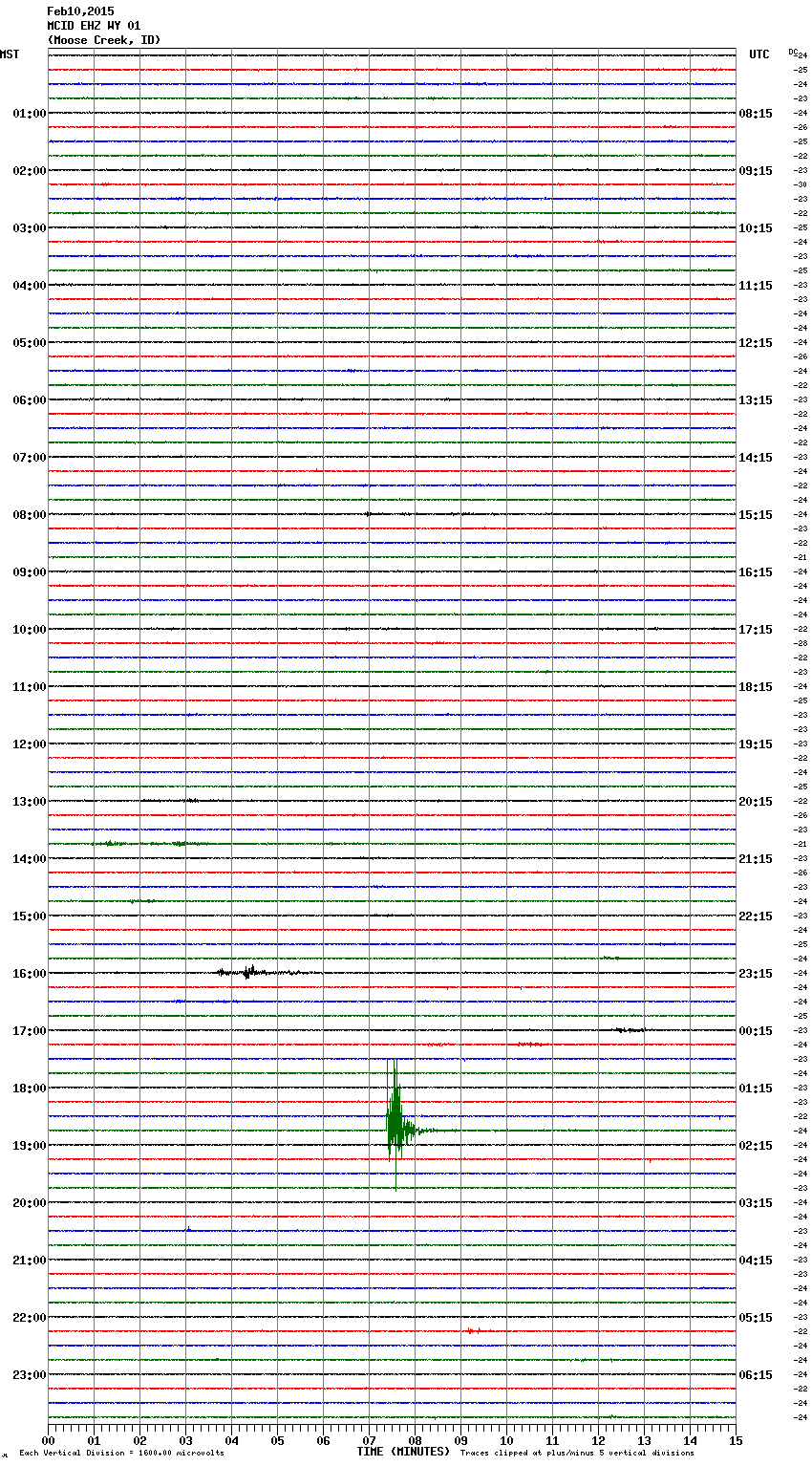Select the 02:00 MST hour label

coord(29,171)
